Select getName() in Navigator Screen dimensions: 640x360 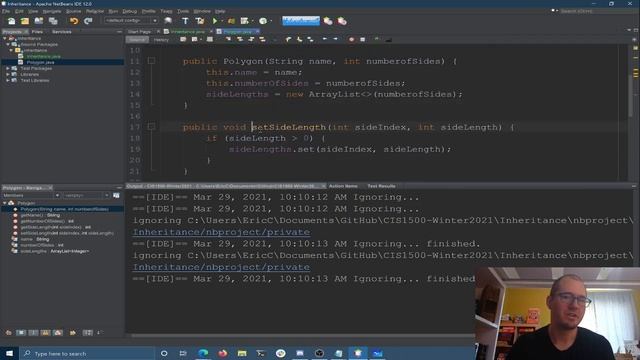coord(40,215)
